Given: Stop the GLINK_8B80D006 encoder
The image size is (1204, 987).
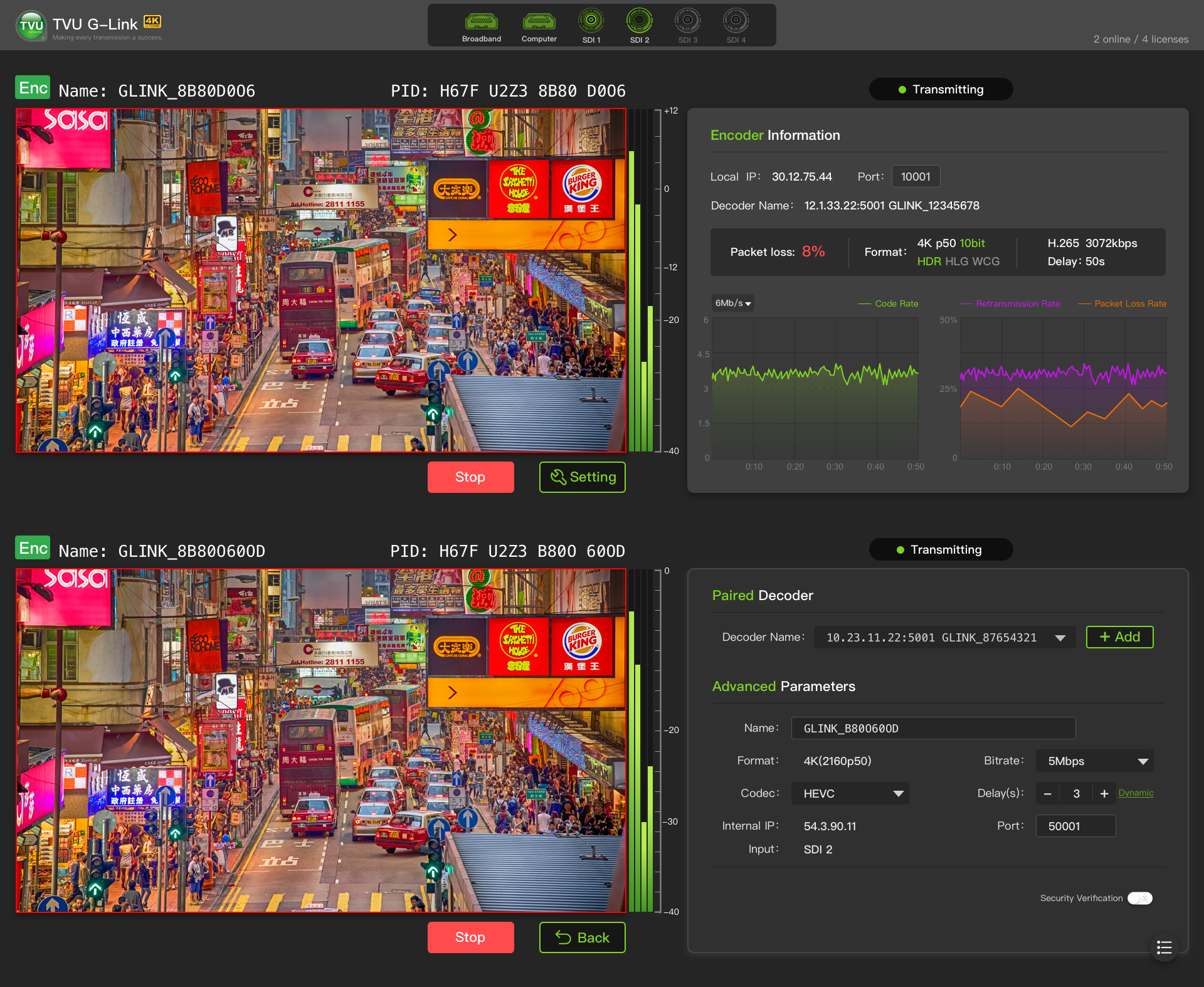Looking at the screenshot, I should 470,477.
